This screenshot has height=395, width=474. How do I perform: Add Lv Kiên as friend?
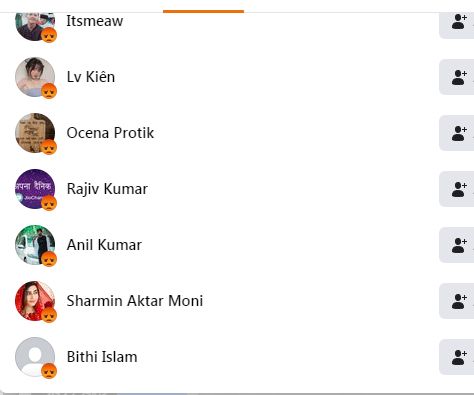point(457,77)
